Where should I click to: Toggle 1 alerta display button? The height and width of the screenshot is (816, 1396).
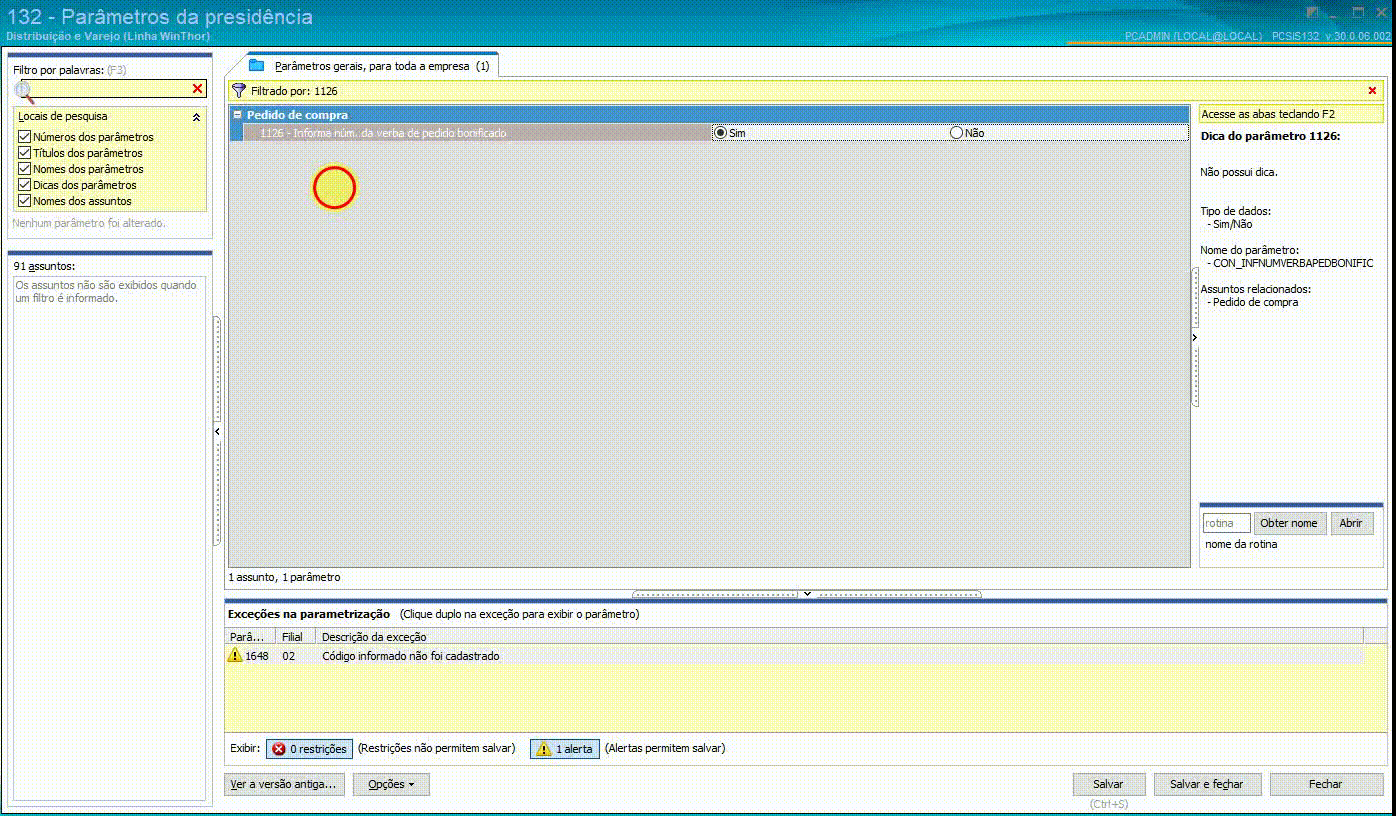pos(565,749)
